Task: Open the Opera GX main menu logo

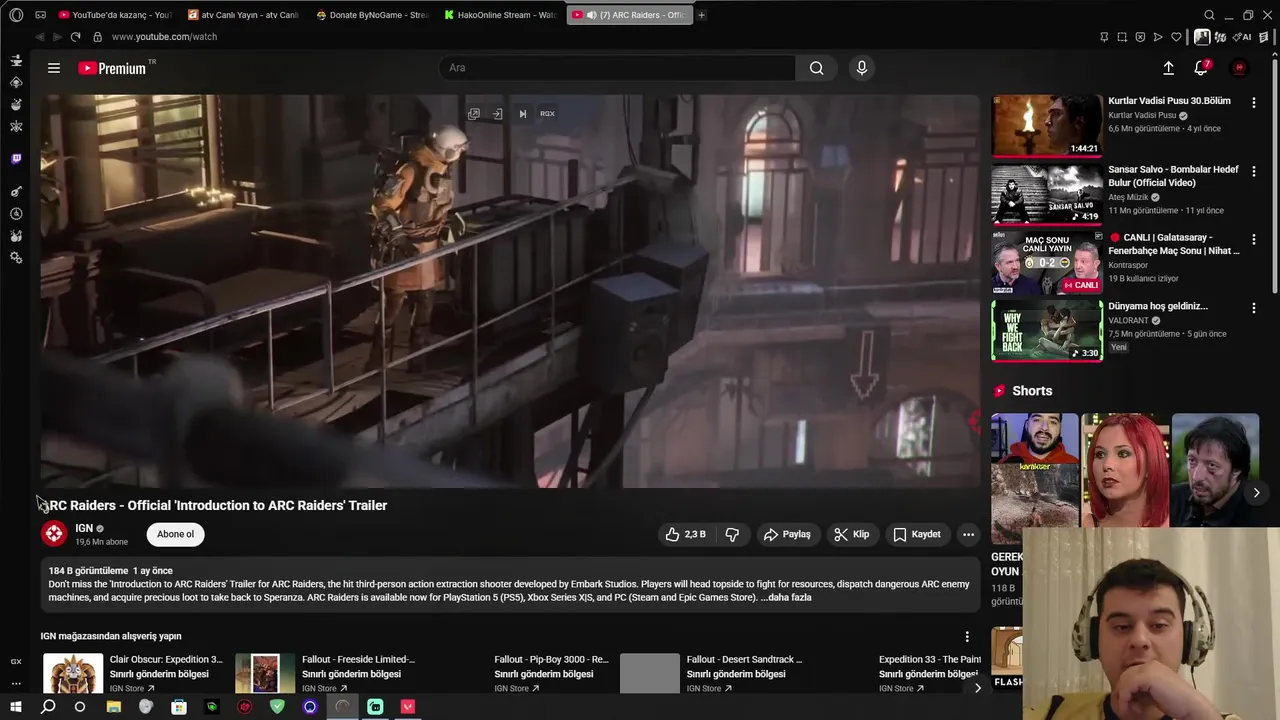Action: click(16, 15)
